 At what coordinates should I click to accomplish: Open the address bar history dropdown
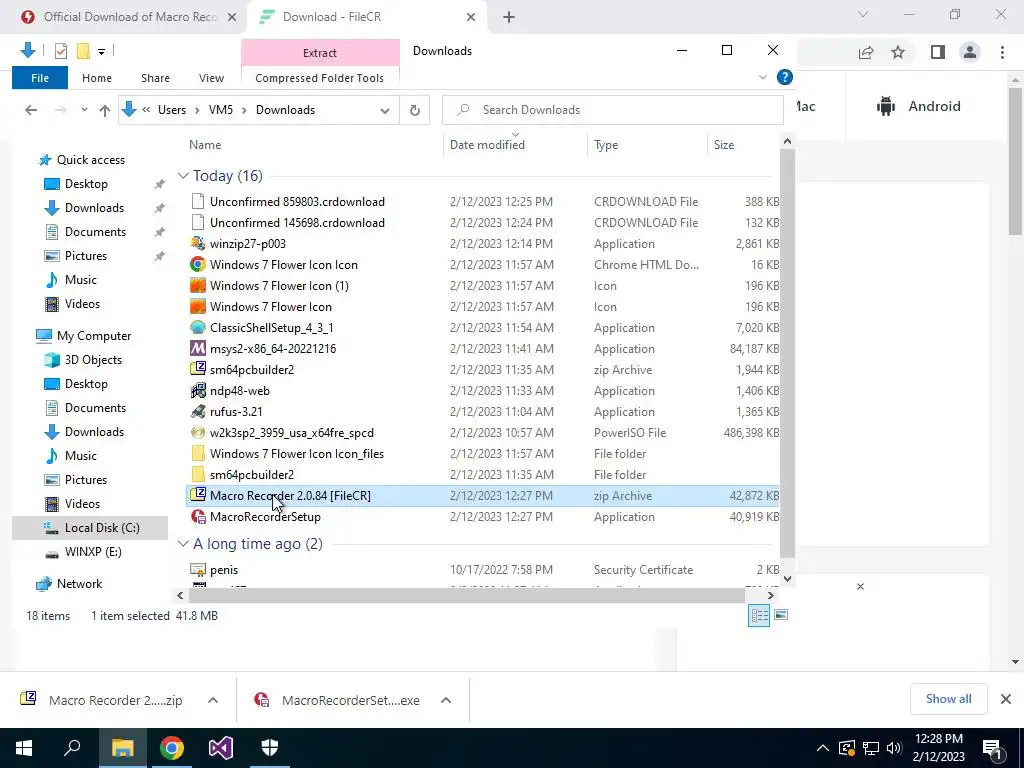[385, 110]
